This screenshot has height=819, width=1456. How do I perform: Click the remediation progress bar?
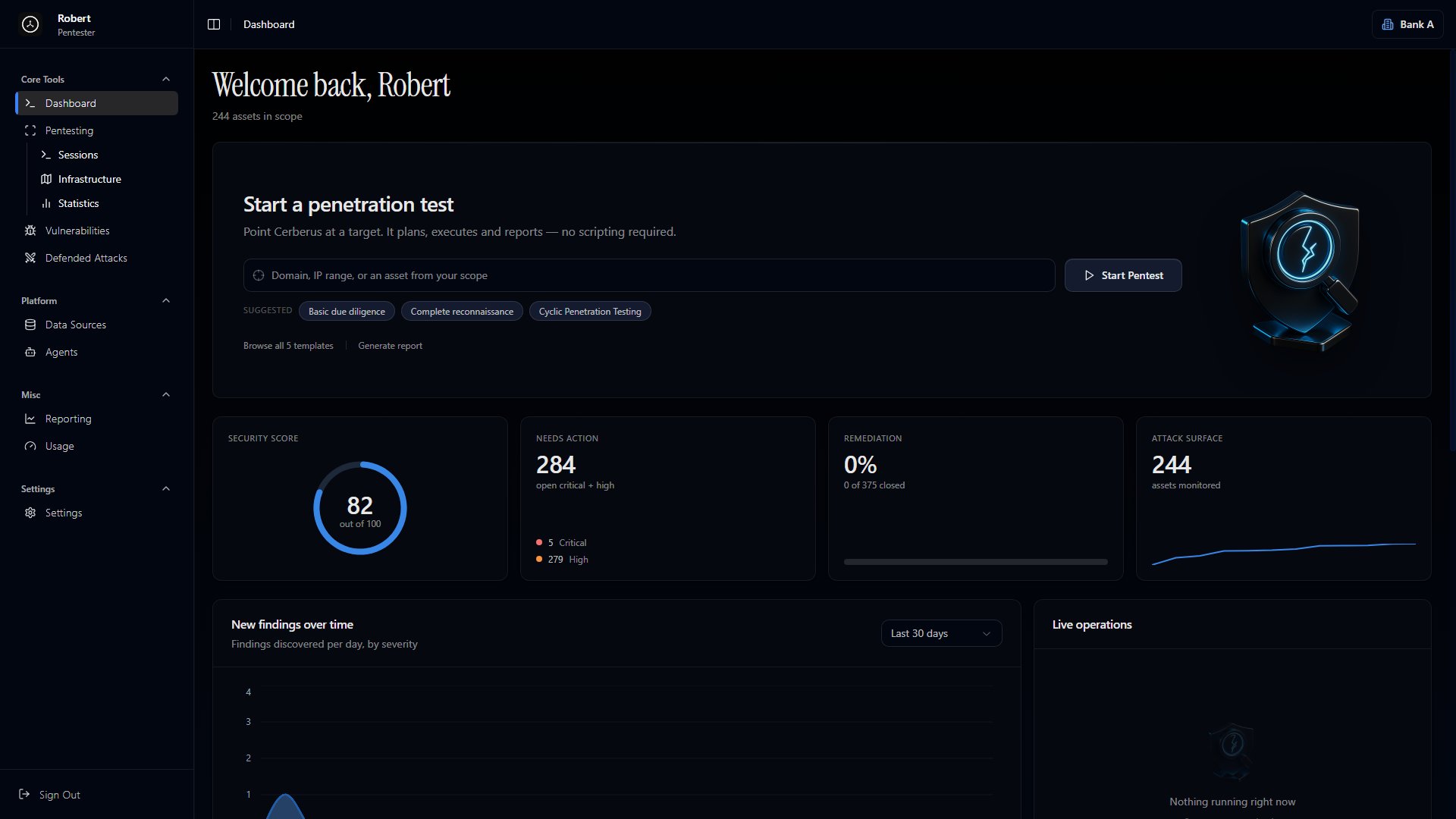pyautogui.click(x=975, y=562)
